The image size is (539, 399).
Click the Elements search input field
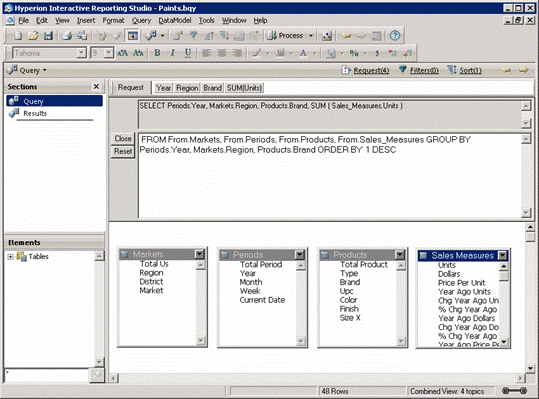46,375
